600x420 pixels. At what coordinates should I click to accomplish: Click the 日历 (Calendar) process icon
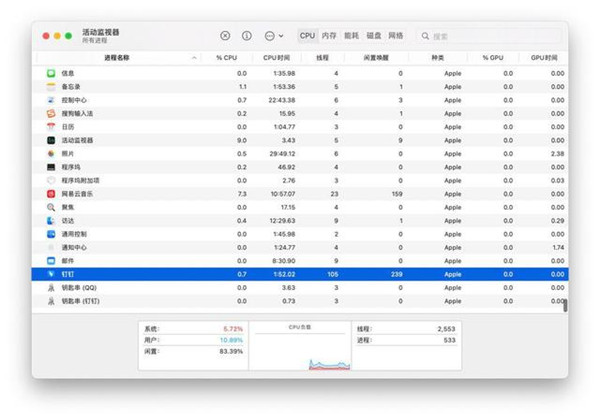50,127
